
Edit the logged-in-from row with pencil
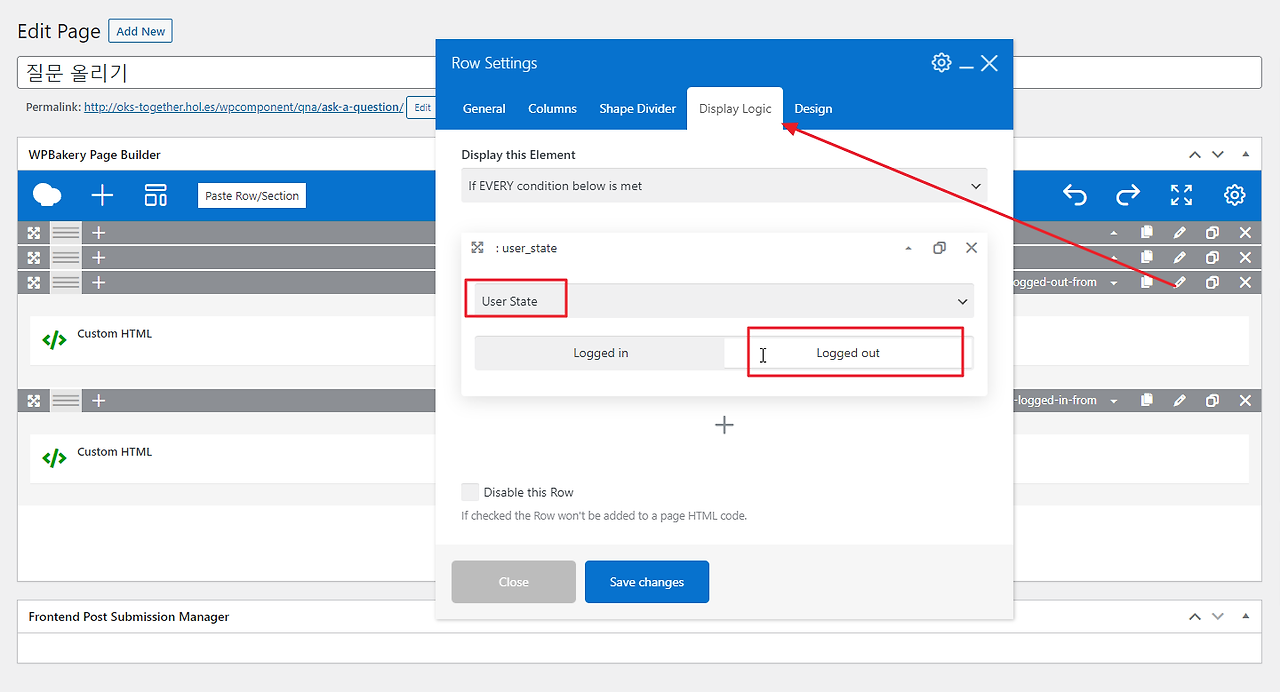[1180, 400]
